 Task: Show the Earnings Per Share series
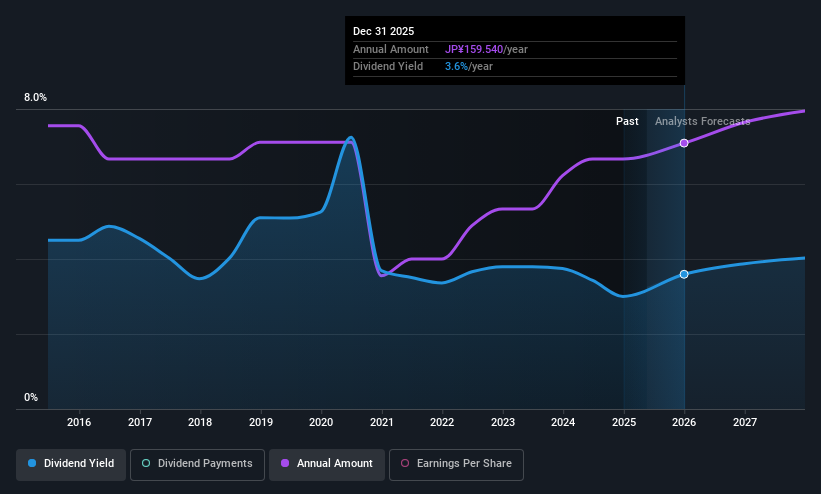click(x=456, y=465)
